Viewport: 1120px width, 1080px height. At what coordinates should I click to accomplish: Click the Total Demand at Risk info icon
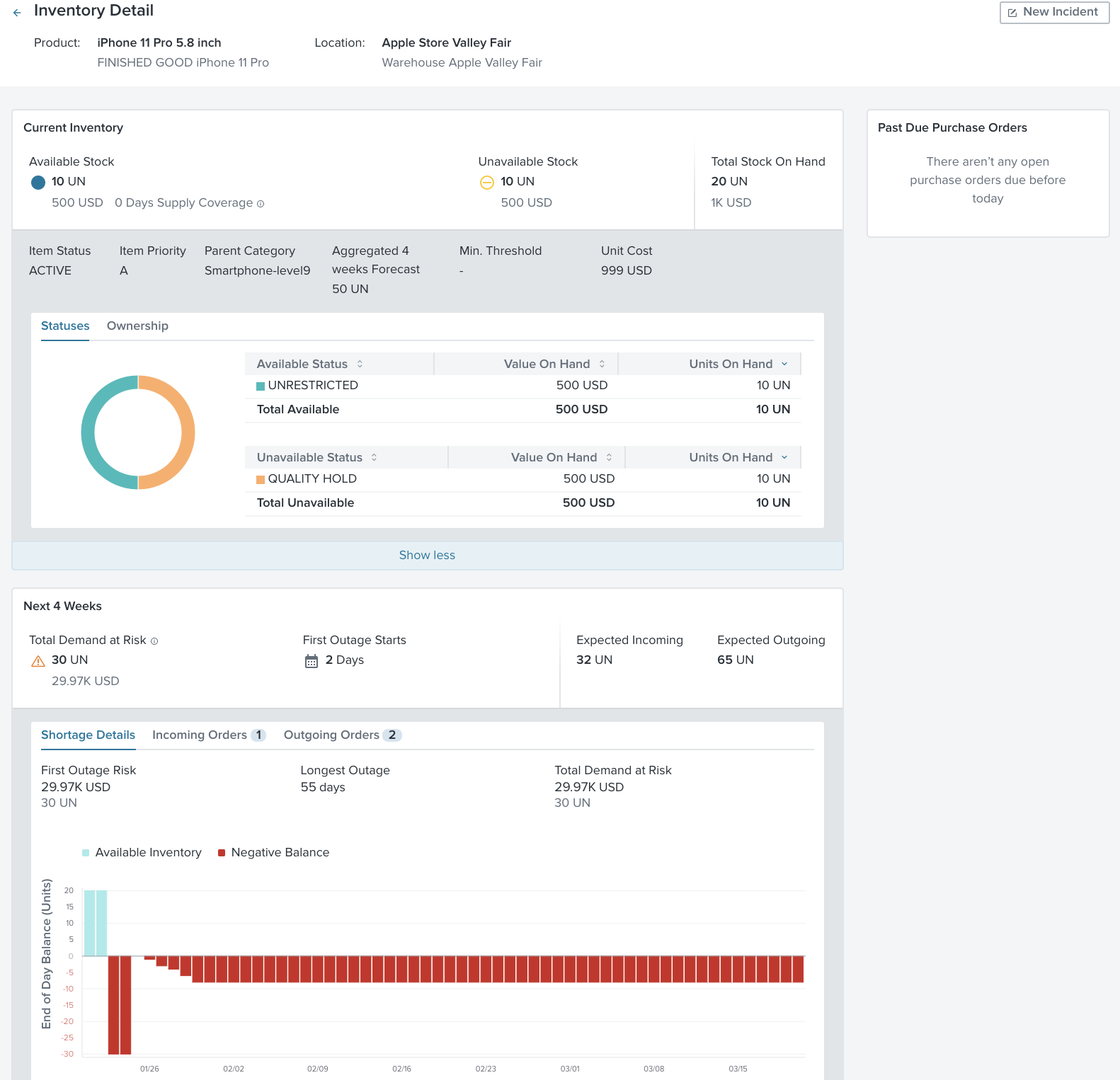(x=154, y=641)
